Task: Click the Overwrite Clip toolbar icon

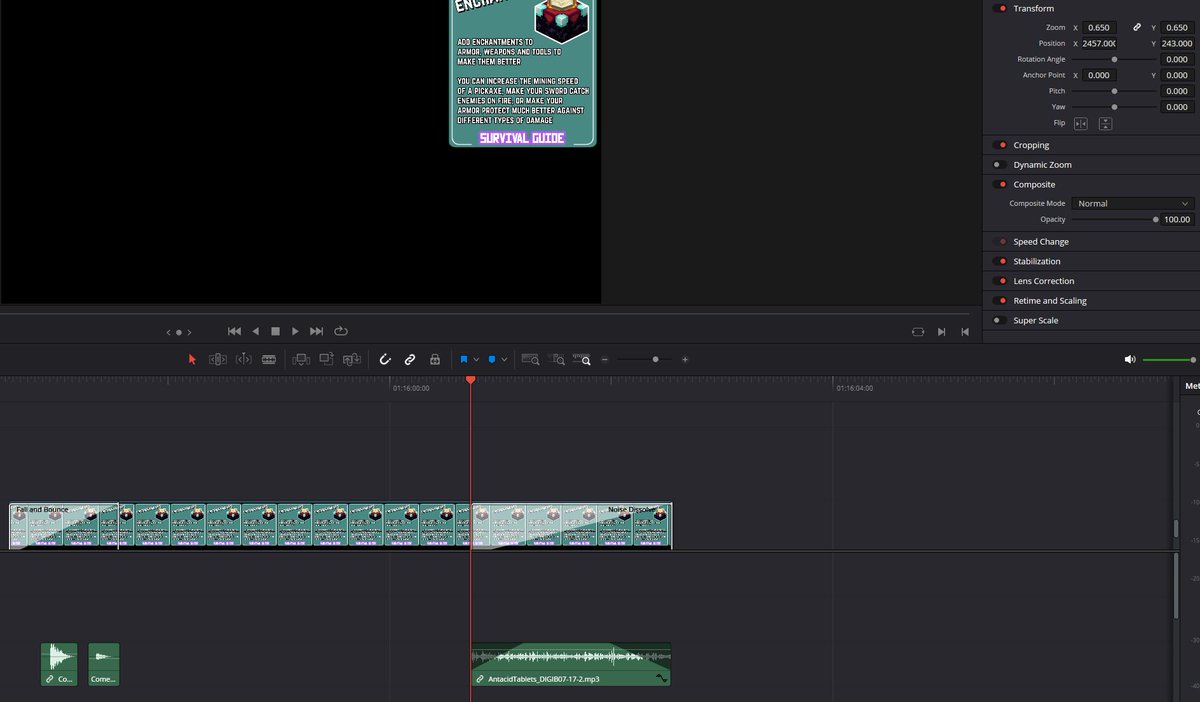Action: point(326,359)
